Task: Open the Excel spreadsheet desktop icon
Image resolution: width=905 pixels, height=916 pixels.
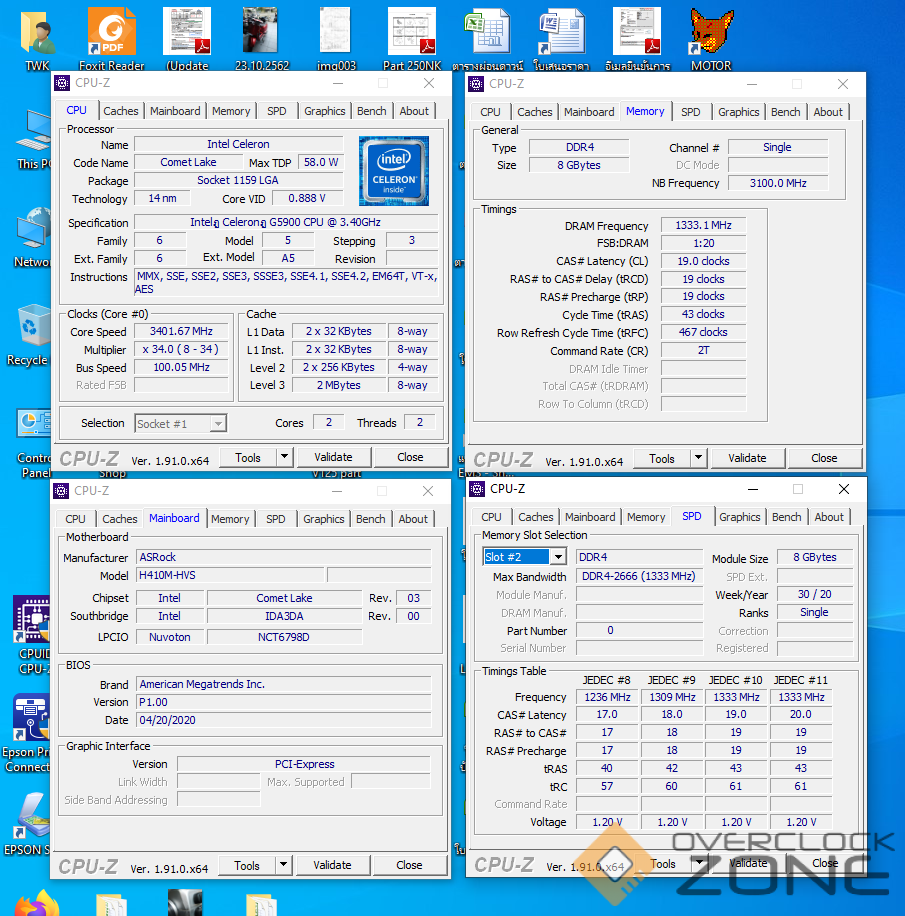Action: (x=487, y=32)
